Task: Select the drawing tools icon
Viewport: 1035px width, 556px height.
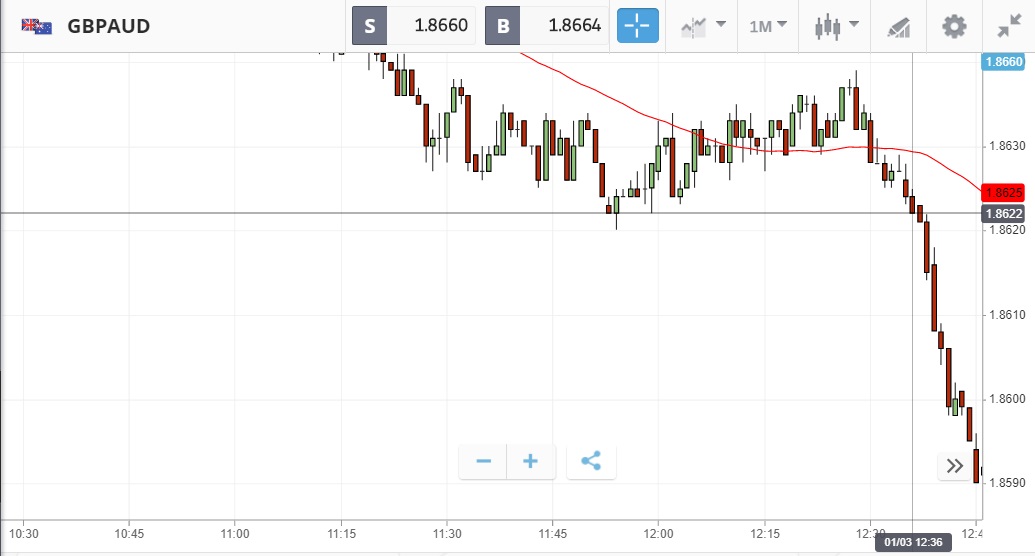Action: [x=899, y=27]
